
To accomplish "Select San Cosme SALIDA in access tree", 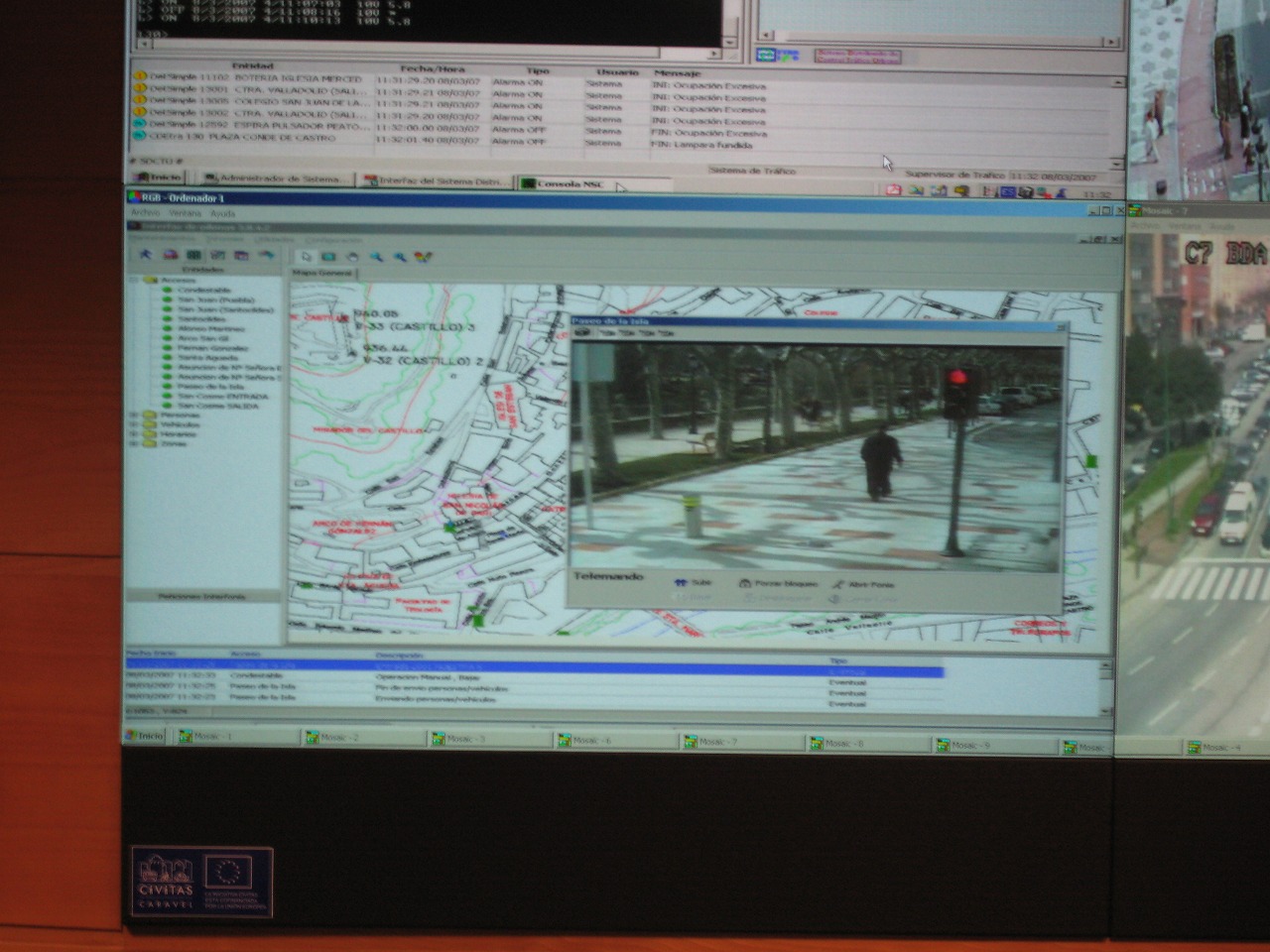I will point(216,406).
